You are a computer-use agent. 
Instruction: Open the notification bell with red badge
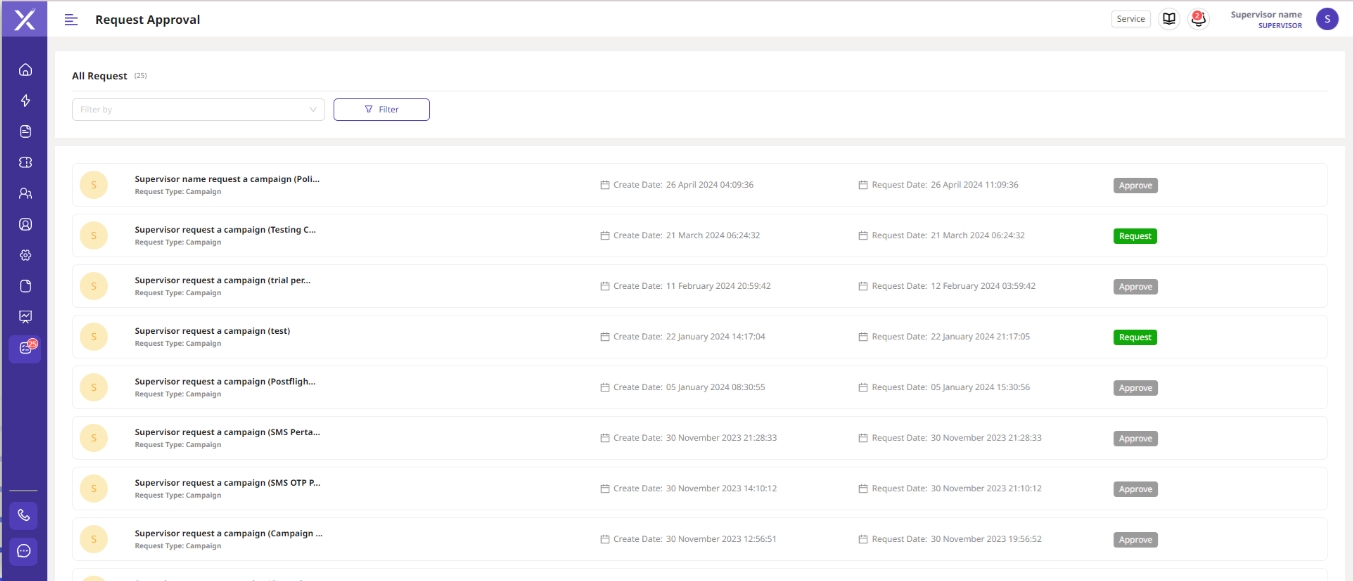(x=1198, y=19)
